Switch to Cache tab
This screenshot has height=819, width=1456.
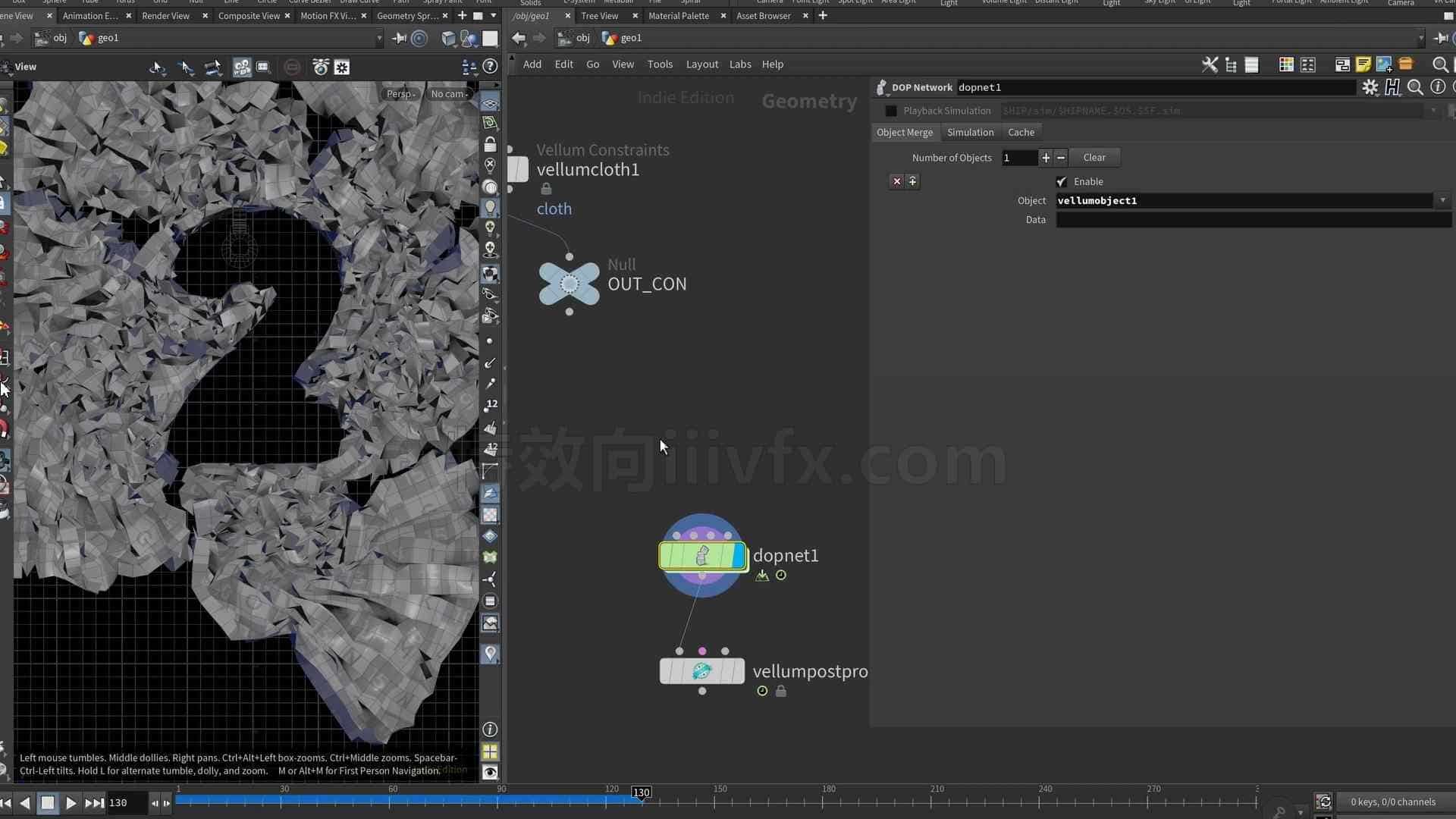1021,132
